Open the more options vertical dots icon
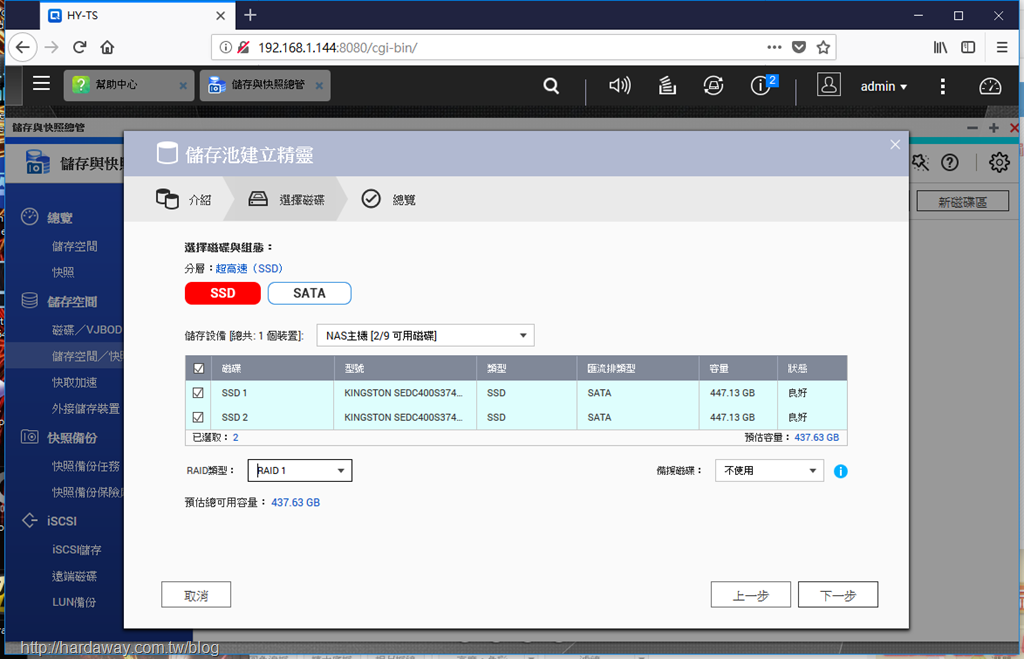Image resolution: width=1024 pixels, height=659 pixels. tap(942, 86)
